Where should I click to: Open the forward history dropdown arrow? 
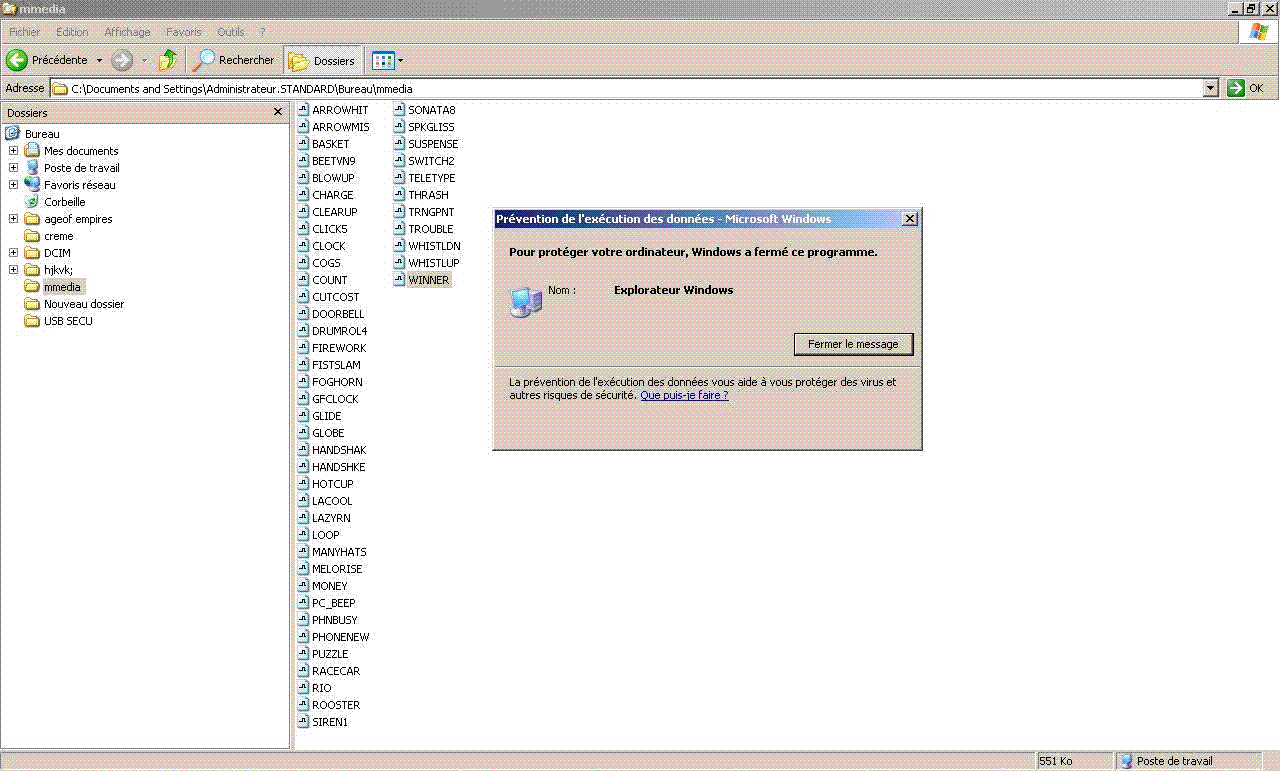(x=144, y=61)
